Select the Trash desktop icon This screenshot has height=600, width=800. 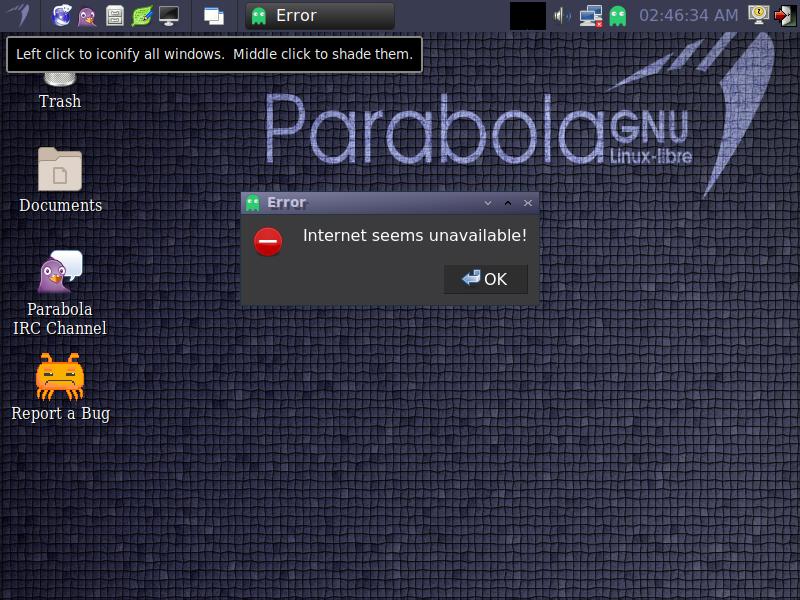point(60,91)
